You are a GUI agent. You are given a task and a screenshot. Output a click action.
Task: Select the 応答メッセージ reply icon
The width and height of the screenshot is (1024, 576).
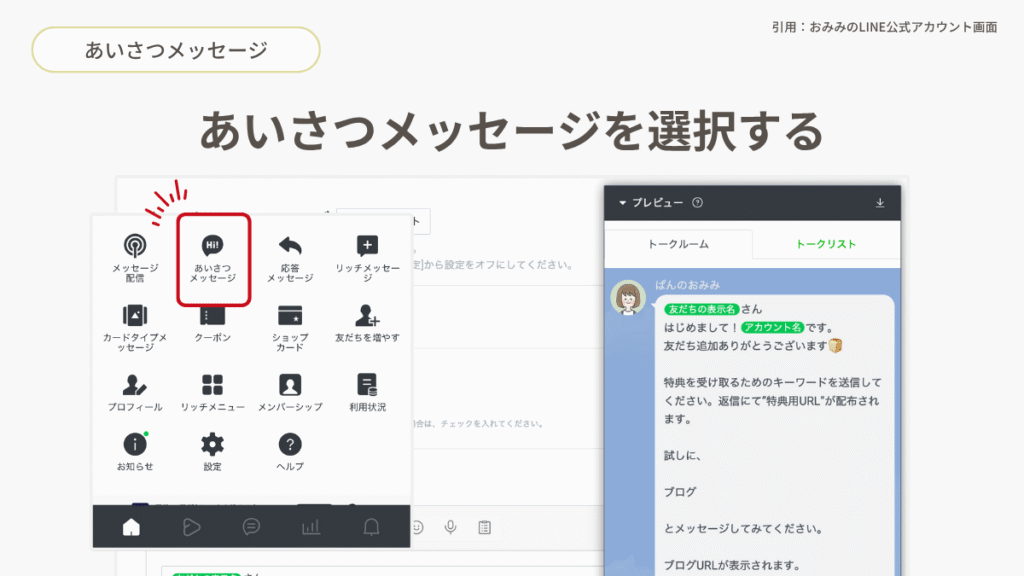click(290, 256)
